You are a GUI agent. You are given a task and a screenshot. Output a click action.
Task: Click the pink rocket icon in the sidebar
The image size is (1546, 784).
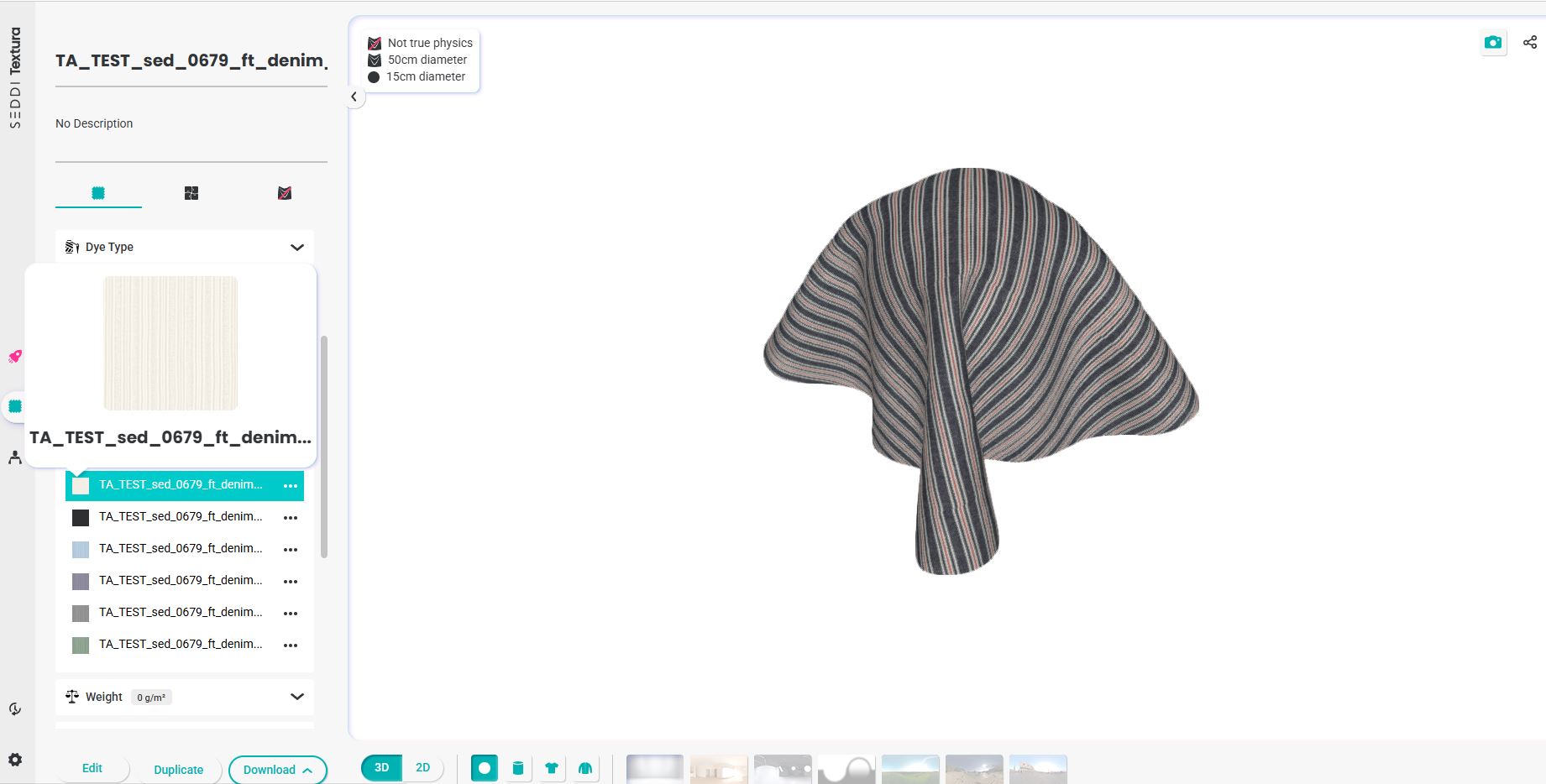tap(15, 357)
